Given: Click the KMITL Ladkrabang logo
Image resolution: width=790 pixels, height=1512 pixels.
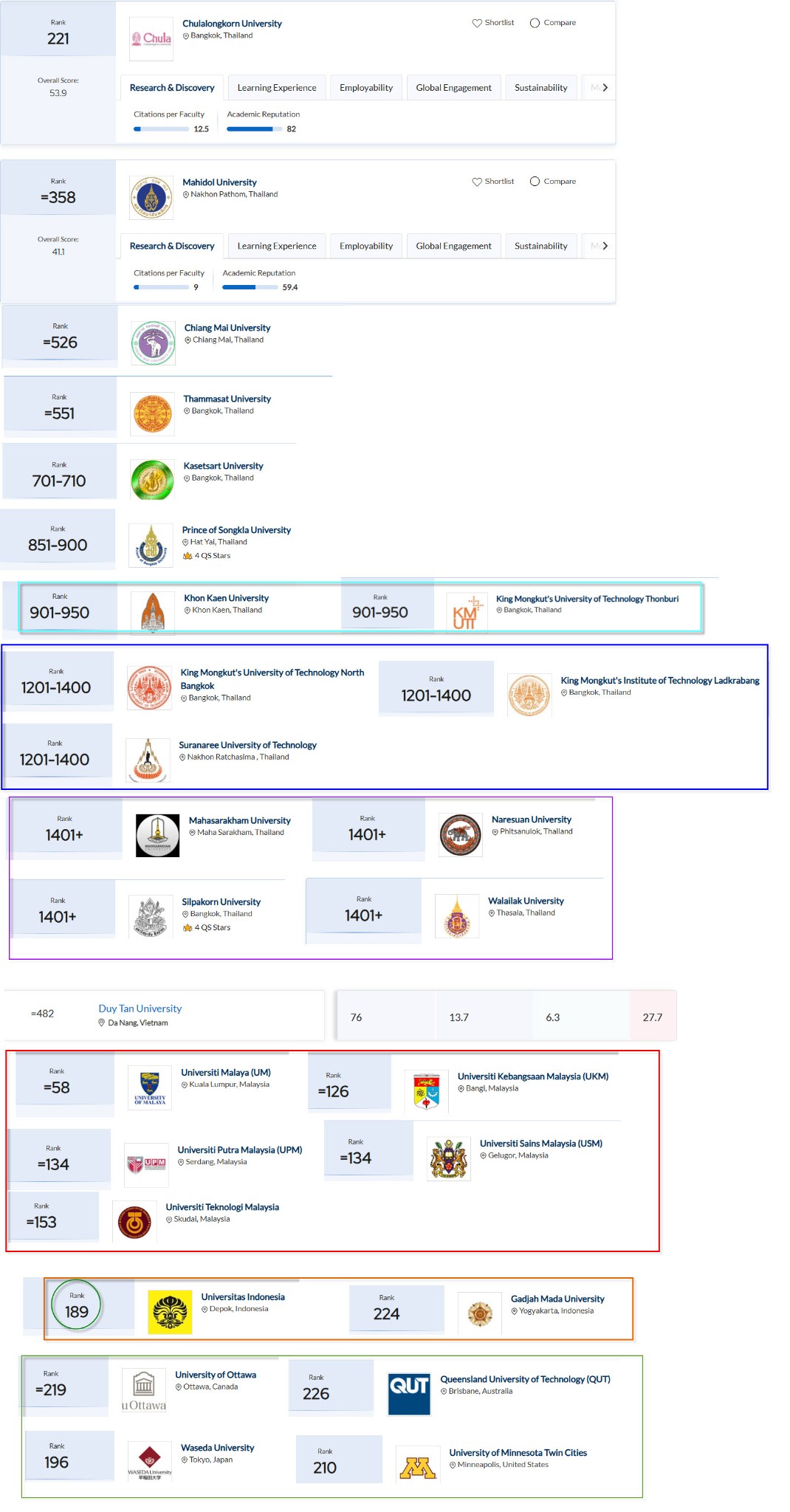Looking at the screenshot, I should 529,695.
